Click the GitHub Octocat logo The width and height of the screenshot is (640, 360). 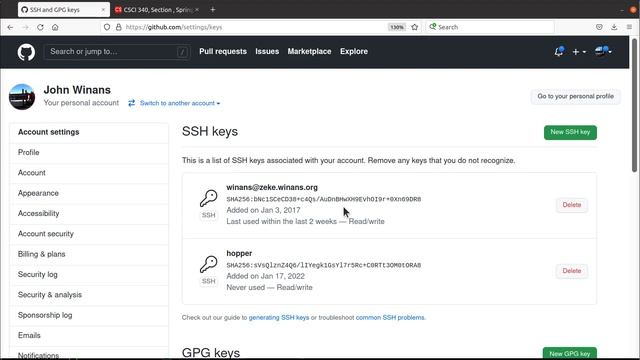[26, 52]
